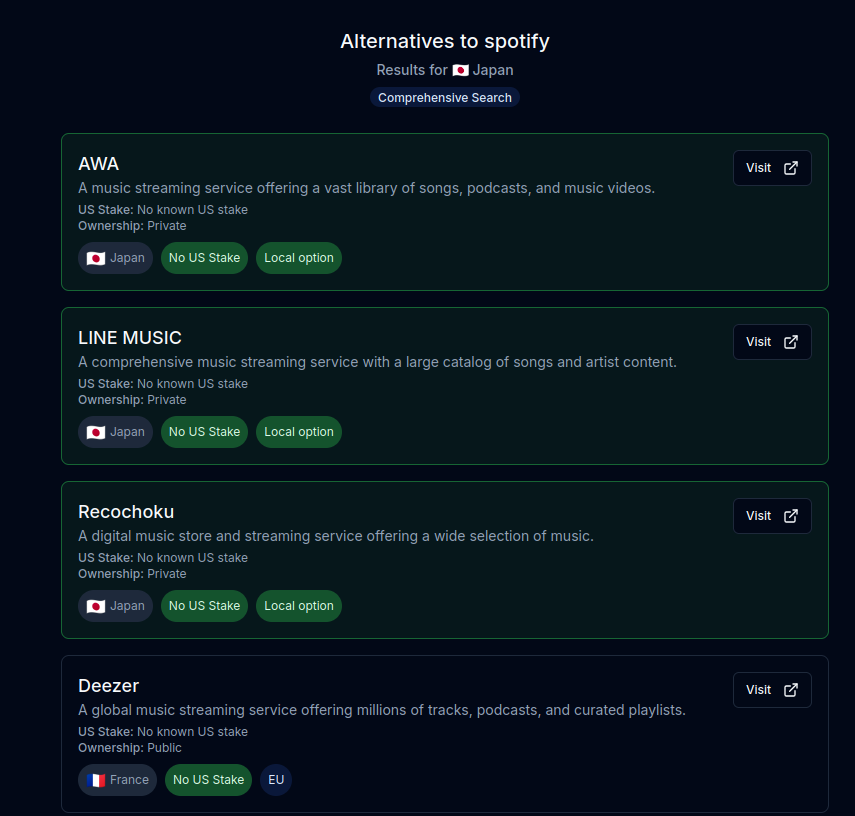
Task: Click the Visit button on the AWA card
Action: point(772,167)
